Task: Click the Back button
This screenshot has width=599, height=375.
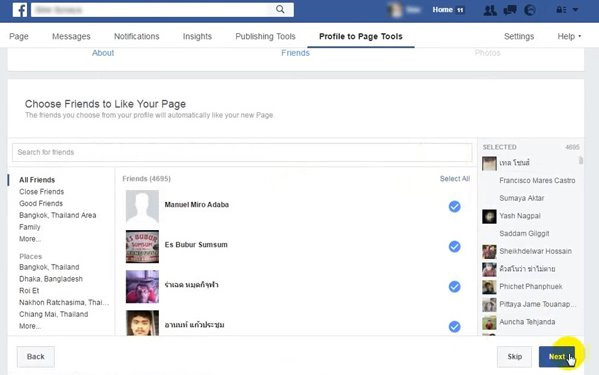Action: click(x=36, y=357)
